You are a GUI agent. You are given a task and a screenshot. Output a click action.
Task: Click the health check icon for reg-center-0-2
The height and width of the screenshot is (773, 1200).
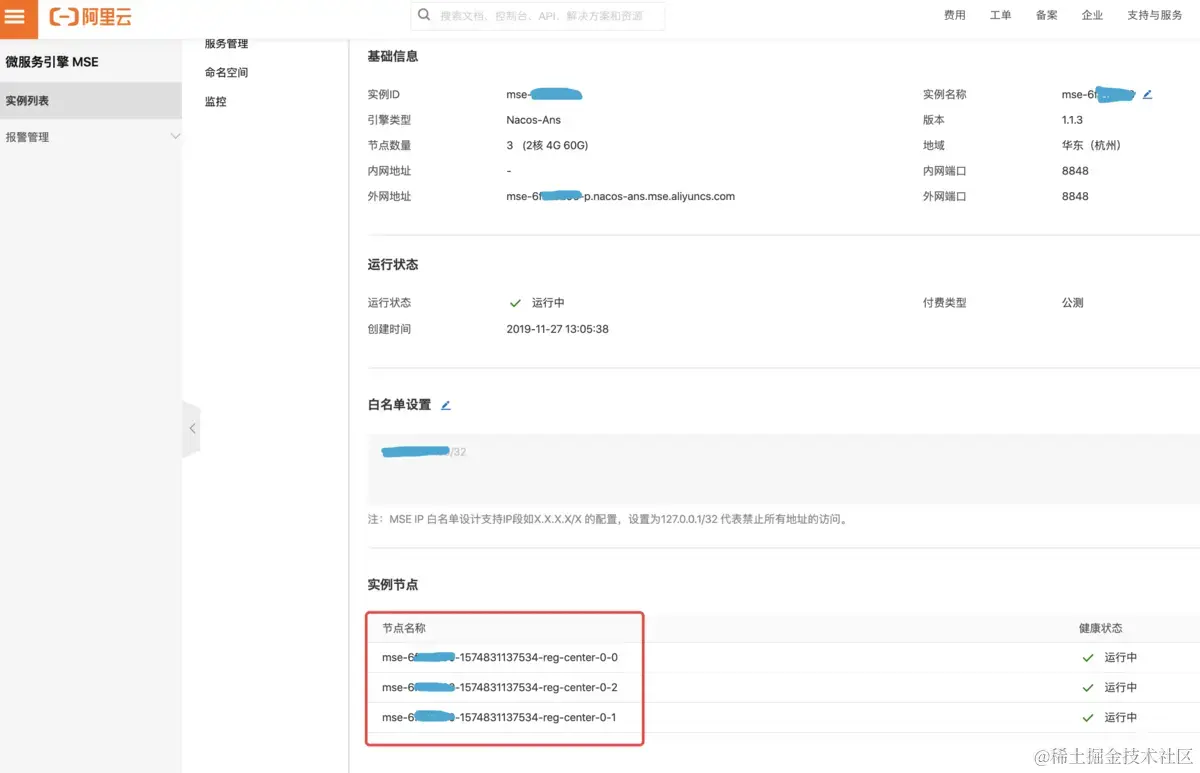1088,688
